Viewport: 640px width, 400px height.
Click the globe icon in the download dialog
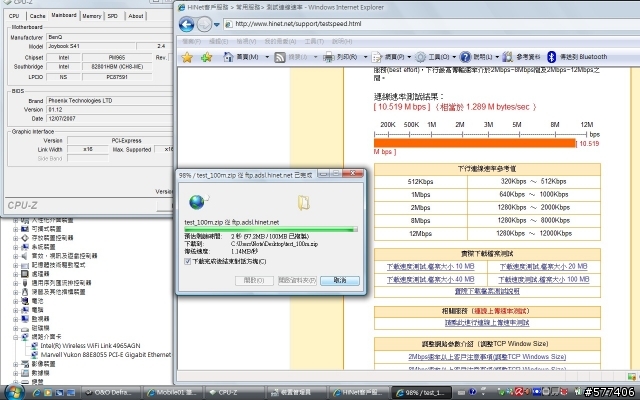click(x=198, y=202)
